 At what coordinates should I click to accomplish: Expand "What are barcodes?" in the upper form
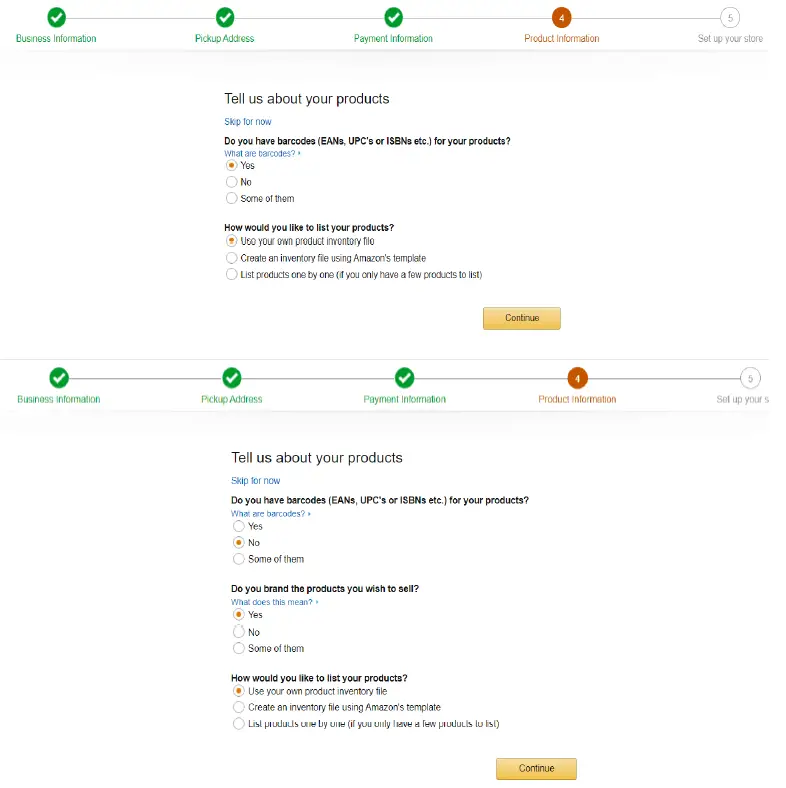(262, 153)
